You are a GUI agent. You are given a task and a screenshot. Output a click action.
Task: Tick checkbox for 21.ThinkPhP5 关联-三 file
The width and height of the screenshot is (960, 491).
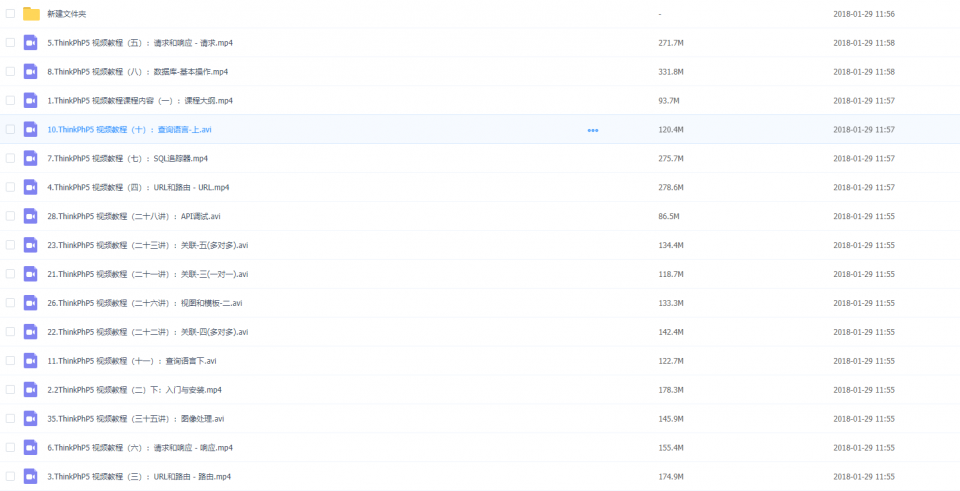click(x=10, y=274)
